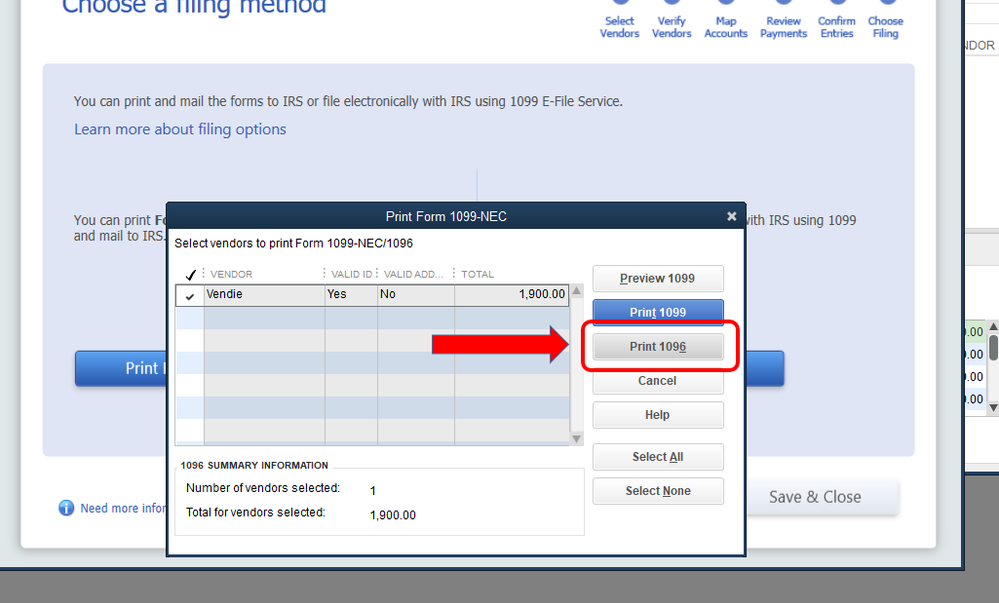Click Select All vendors button
Viewport: 999px width, 603px height.
coord(658,457)
